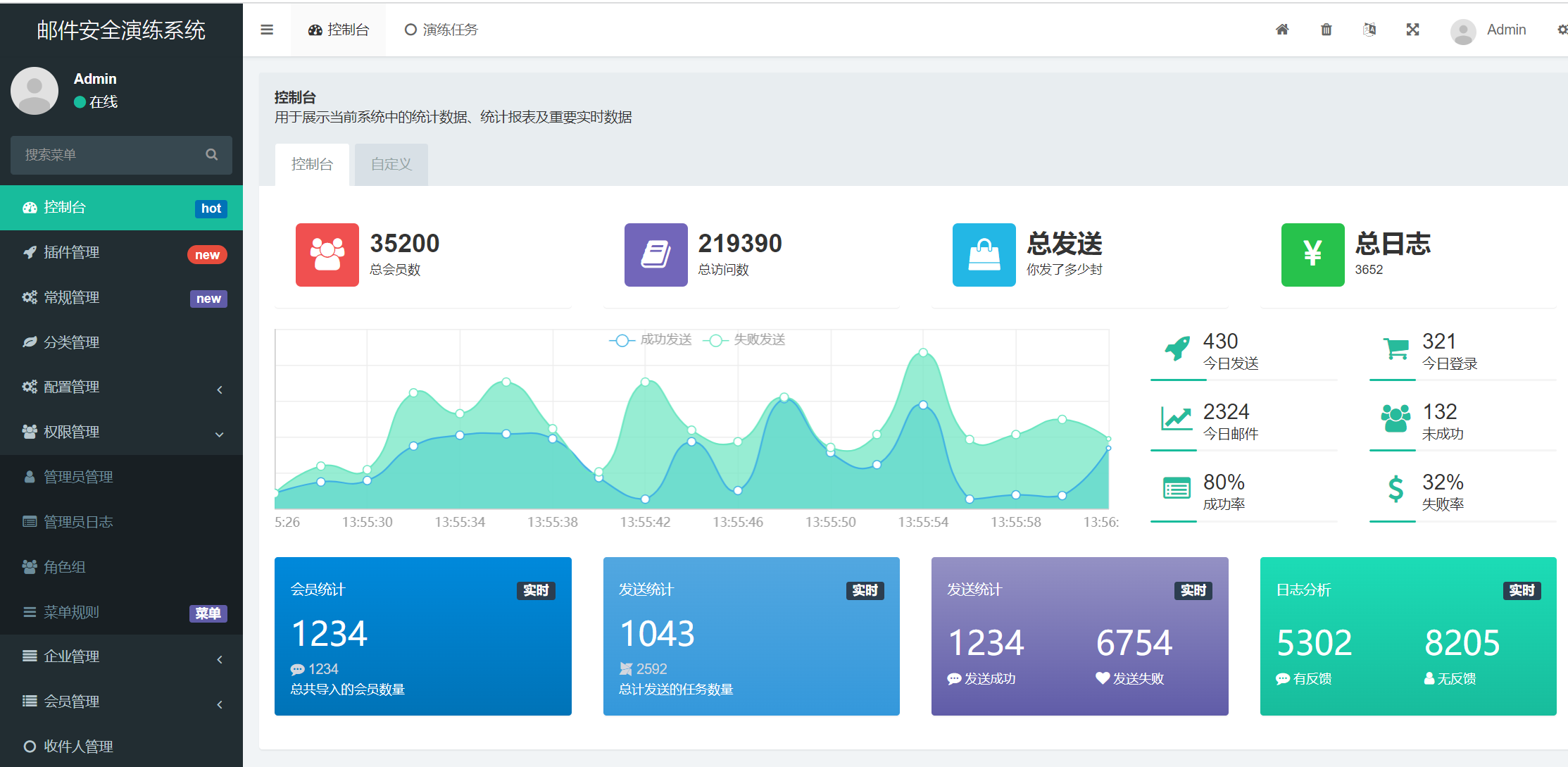
Task: Click the 2592 count on 发送统计 card
Action: tap(651, 669)
